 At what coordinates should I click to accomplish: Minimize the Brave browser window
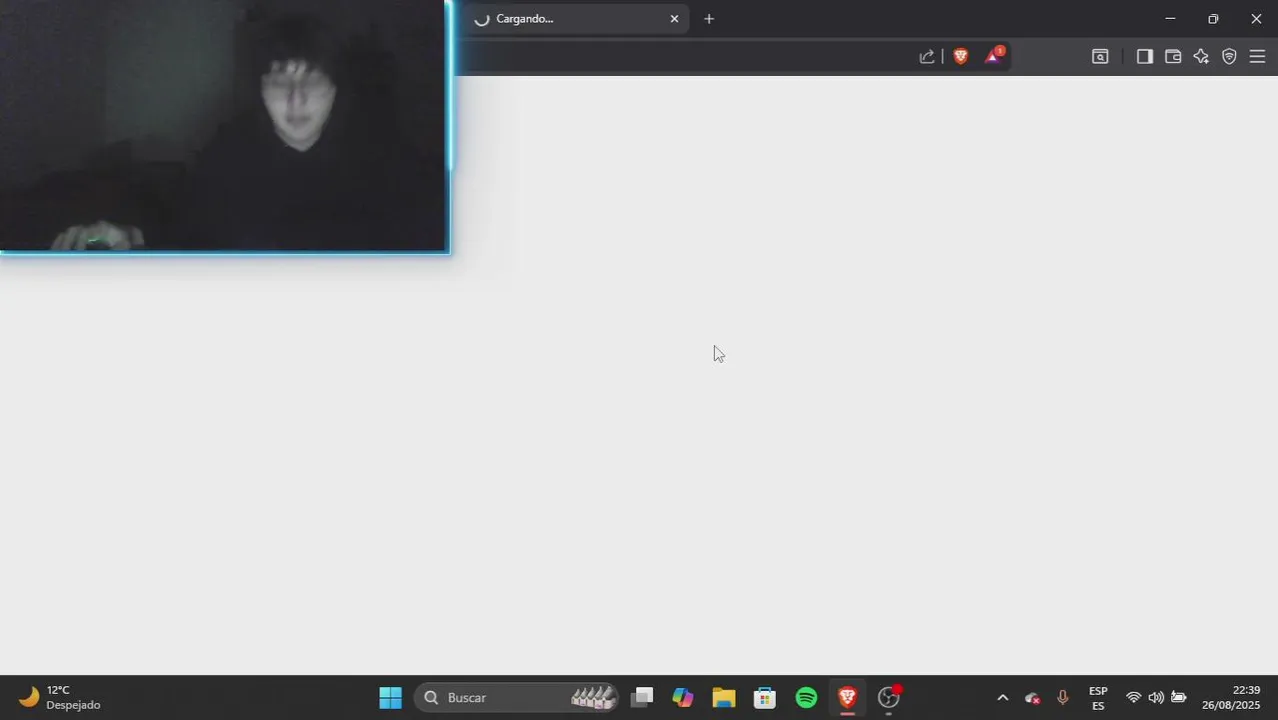tap(1170, 19)
